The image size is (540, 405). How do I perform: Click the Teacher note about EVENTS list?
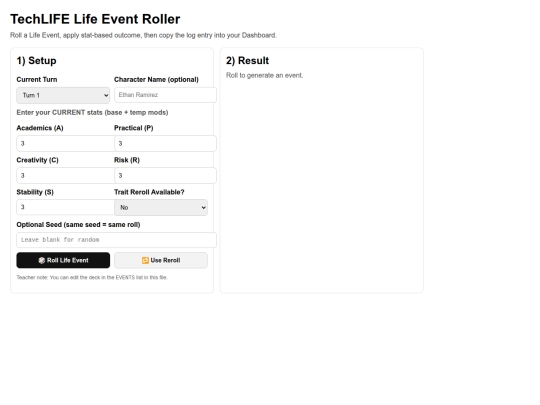(92, 278)
